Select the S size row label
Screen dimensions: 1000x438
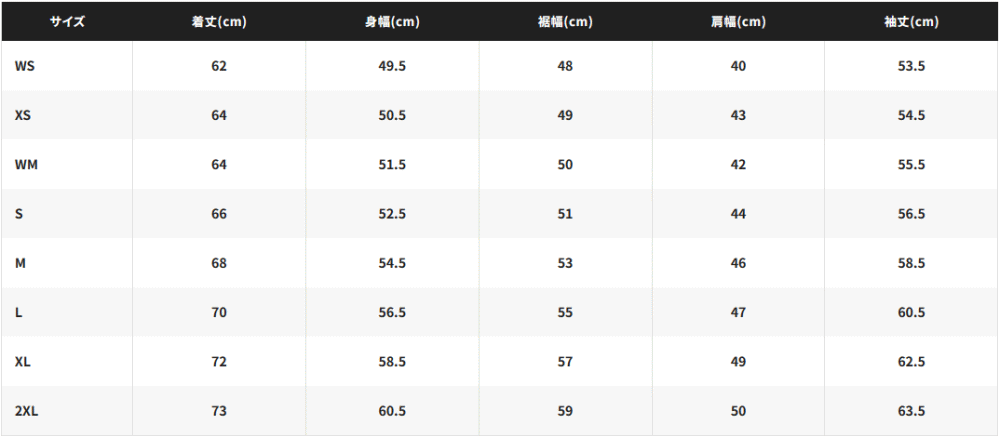18,214
